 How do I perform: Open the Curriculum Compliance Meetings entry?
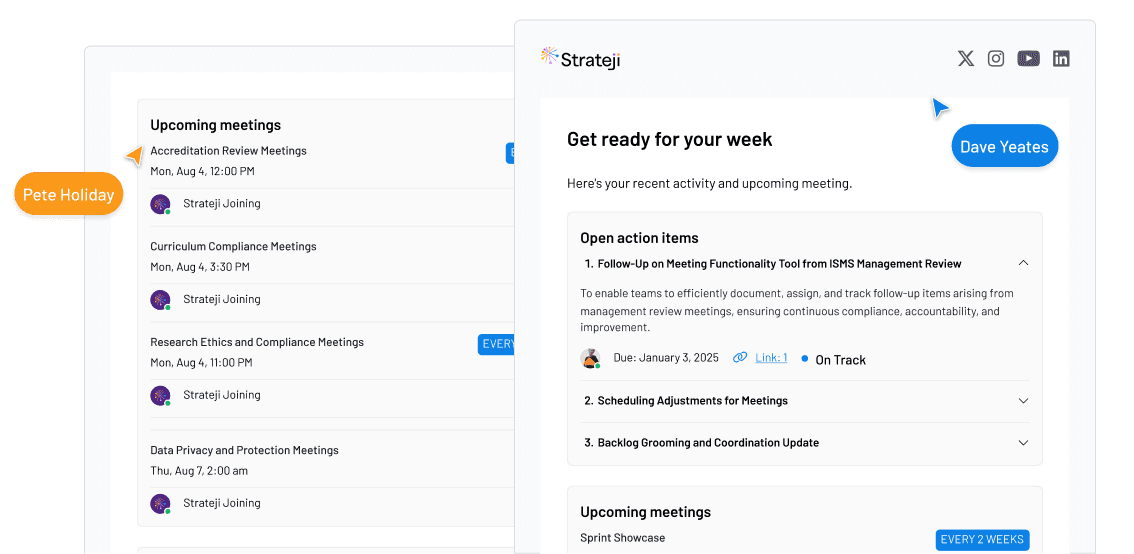tap(233, 247)
